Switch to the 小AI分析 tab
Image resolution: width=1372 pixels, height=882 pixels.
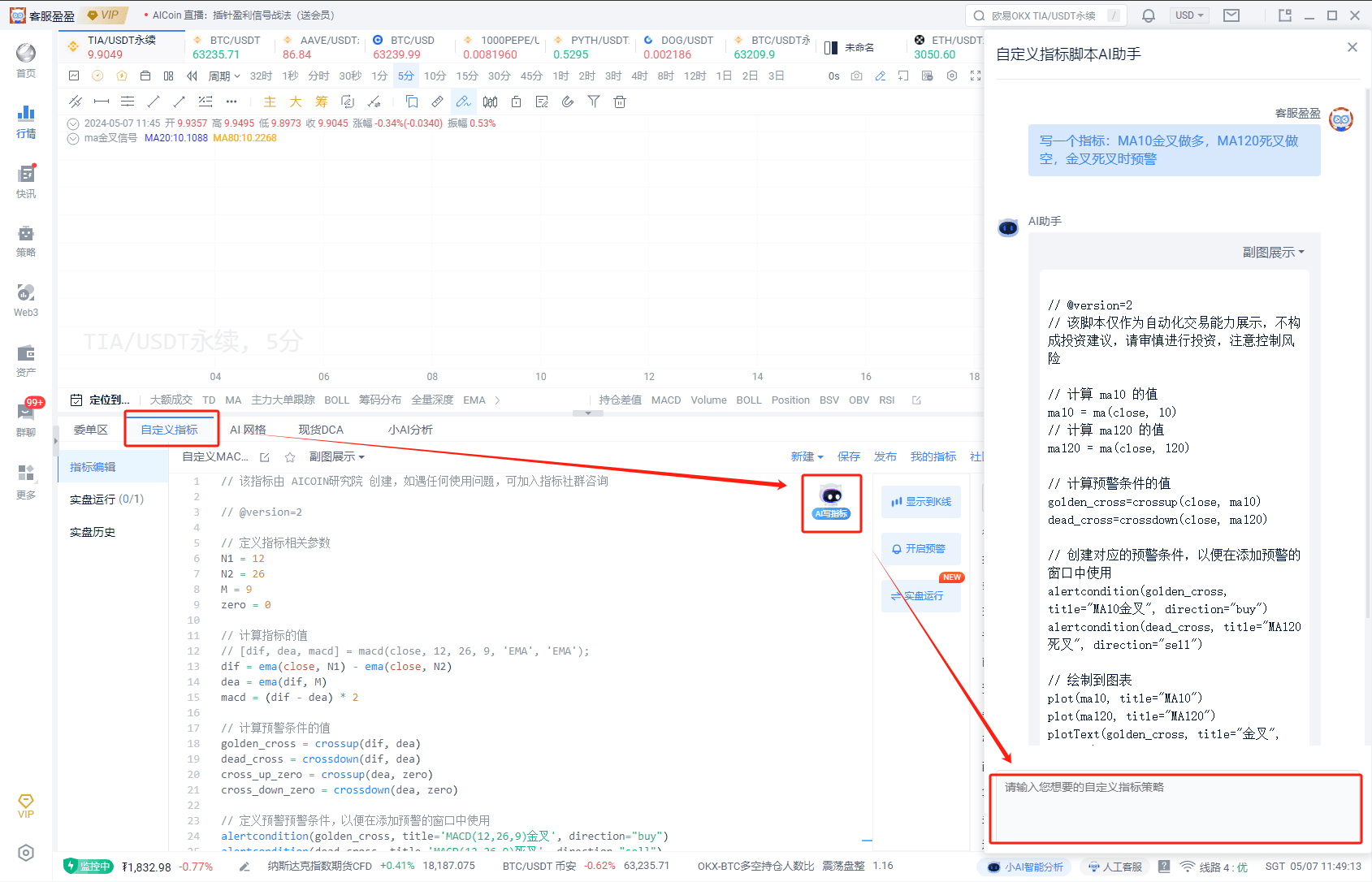pos(410,430)
